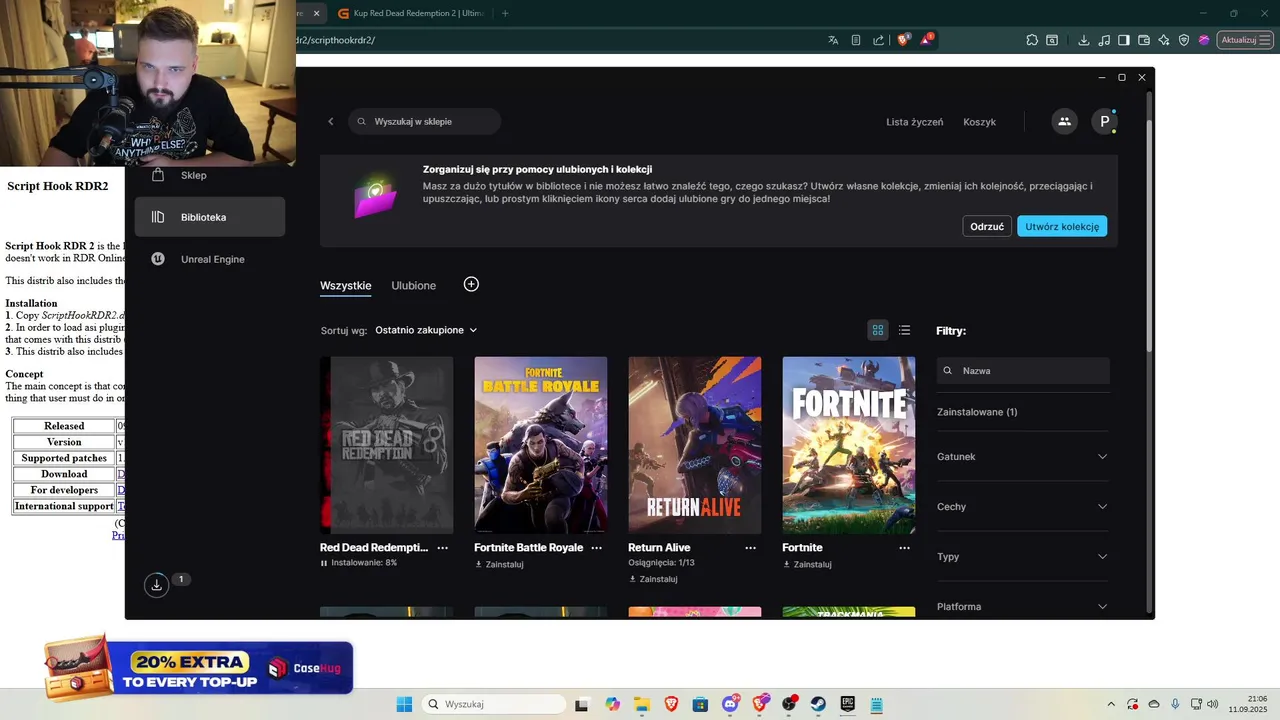
Task: Open options menu for Return Alive
Action: click(x=751, y=548)
